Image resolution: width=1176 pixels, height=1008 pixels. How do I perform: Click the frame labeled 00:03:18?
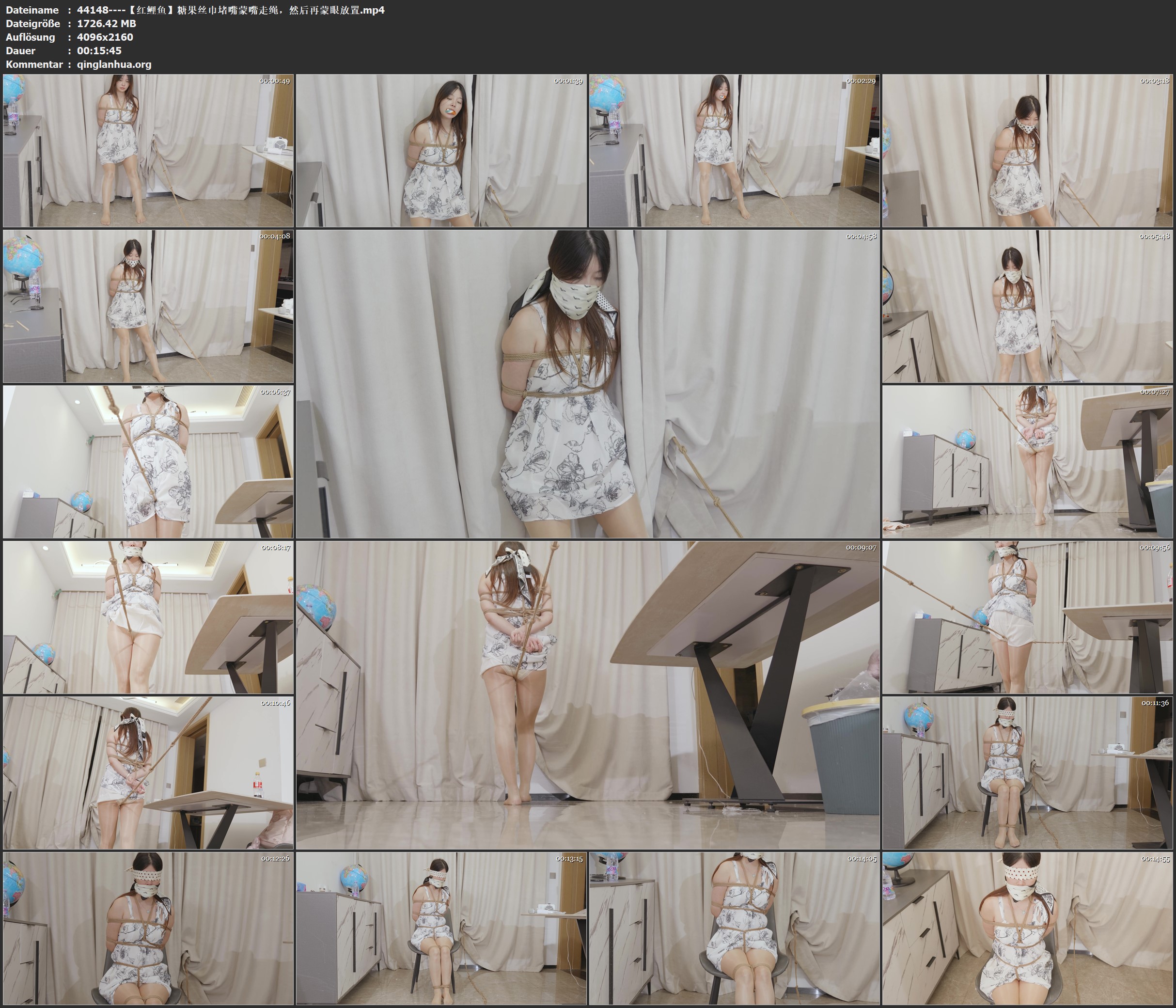[x=1028, y=151]
